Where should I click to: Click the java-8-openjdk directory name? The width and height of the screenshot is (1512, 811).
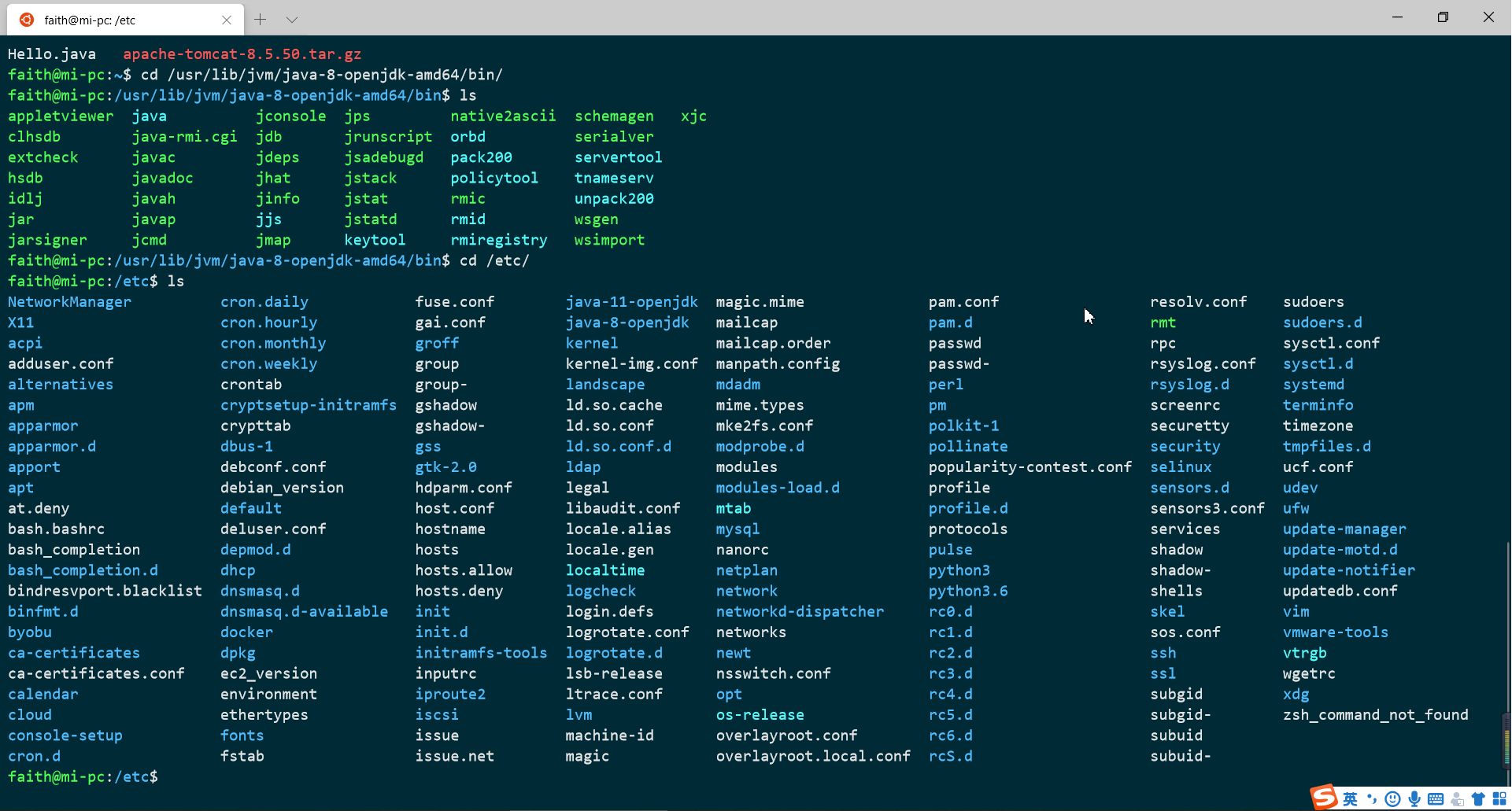point(627,323)
